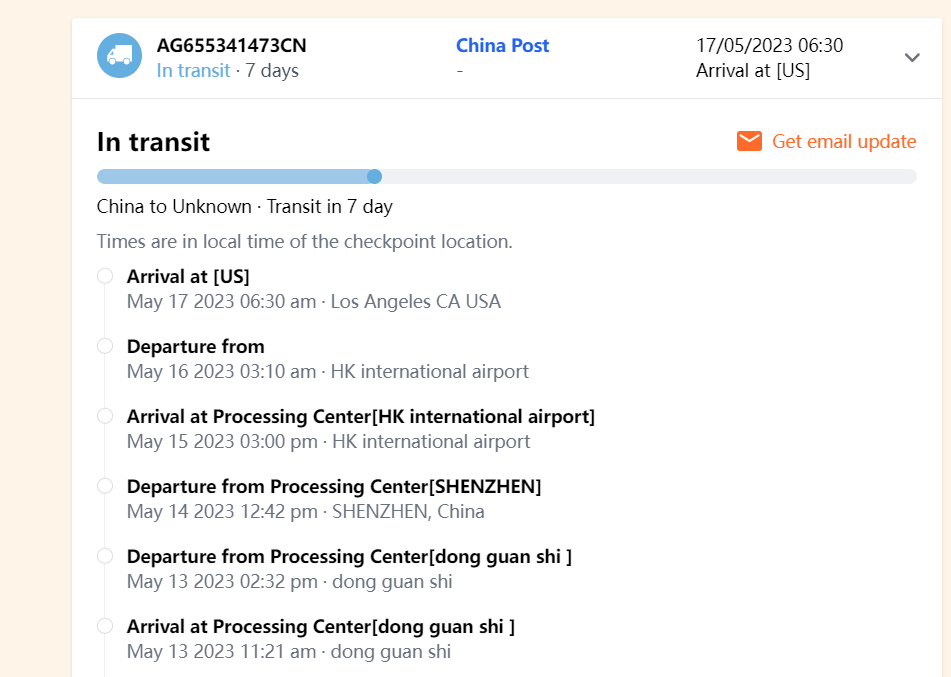This screenshot has width=951, height=677.
Task: Click the 17/05/2023 06:30 latest update
Action: pos(769,45)
